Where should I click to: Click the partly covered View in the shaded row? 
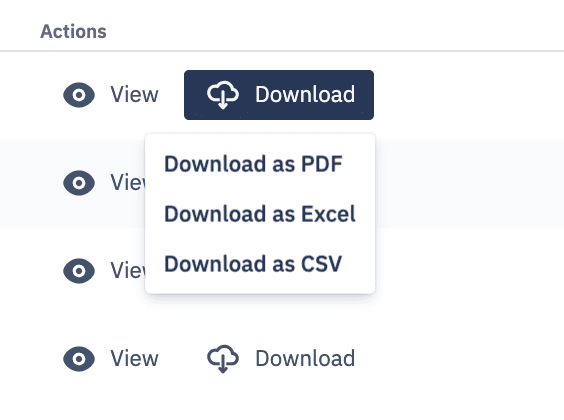click(128, 183)
